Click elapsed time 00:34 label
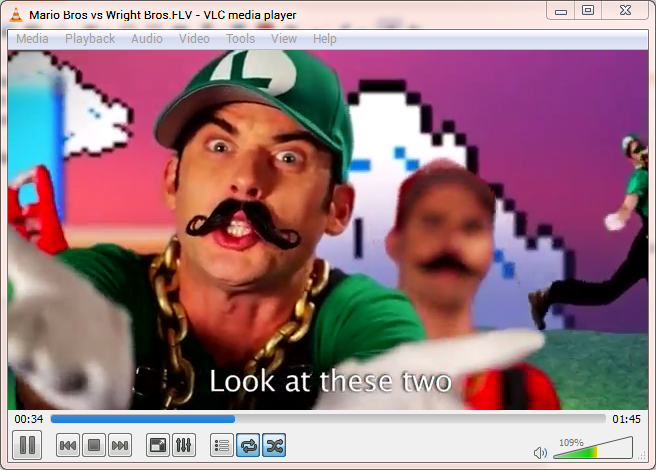Screen dimensions: 656x470 click(29, 419)
